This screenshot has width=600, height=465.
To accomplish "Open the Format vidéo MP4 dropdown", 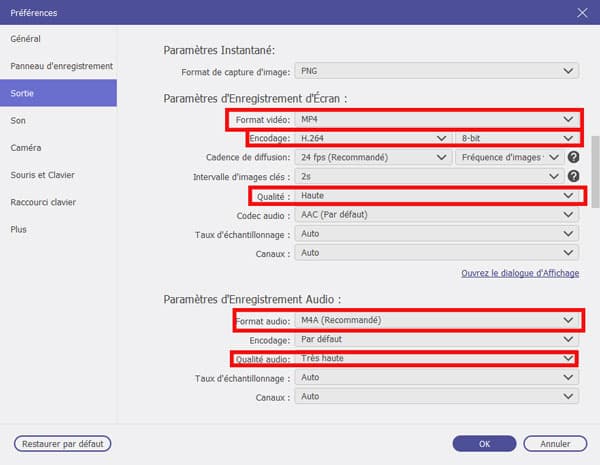I will tap(437, 118).
